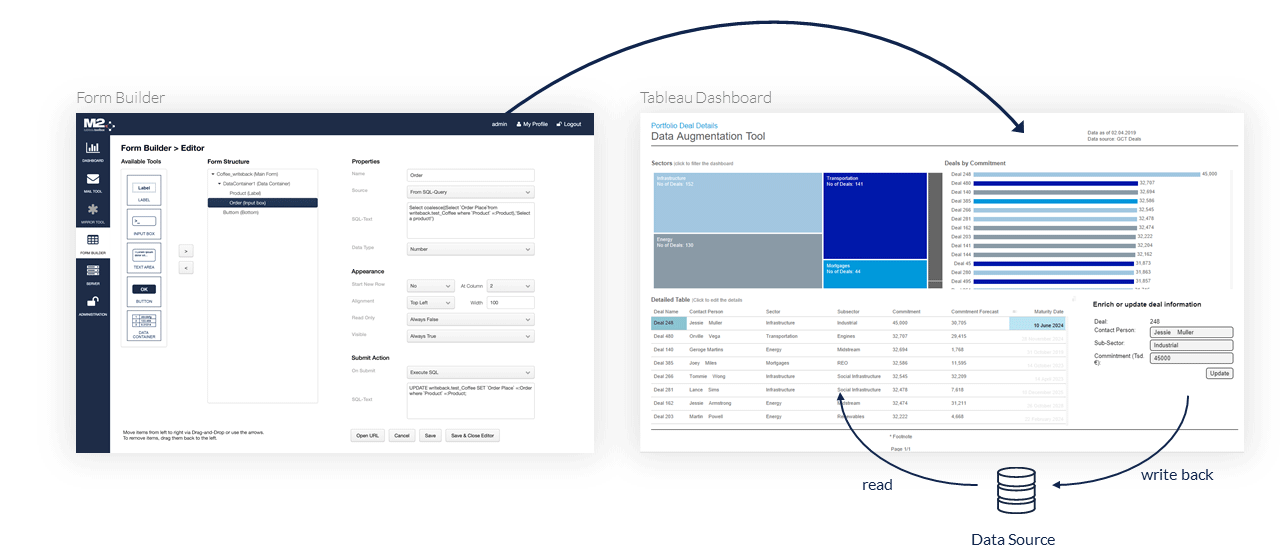Collapse the Coffee_writeback main form node

pyautogui.click(x=213, y=174)
